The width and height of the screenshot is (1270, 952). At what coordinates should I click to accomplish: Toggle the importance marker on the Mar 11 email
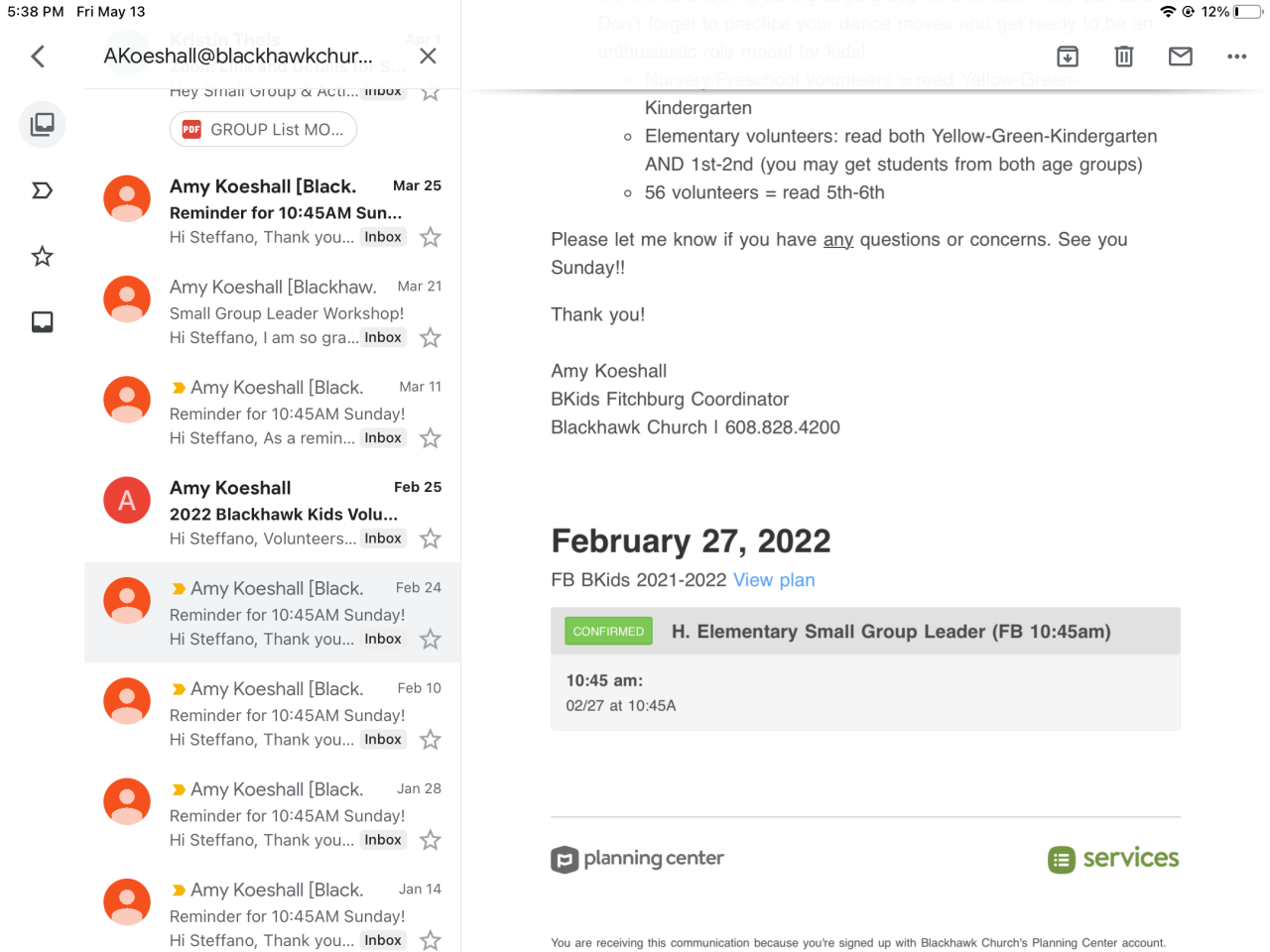pyautogui.click(x=179, y=388)
